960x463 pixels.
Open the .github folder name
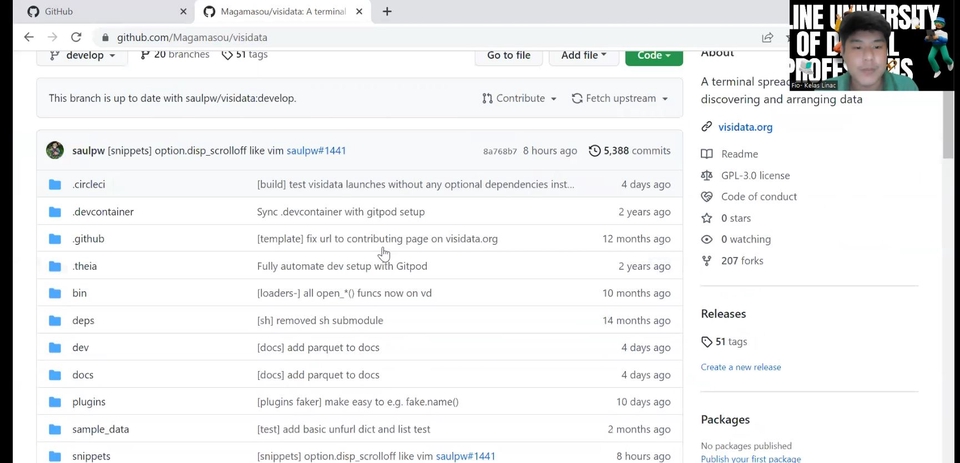point(88,239)
